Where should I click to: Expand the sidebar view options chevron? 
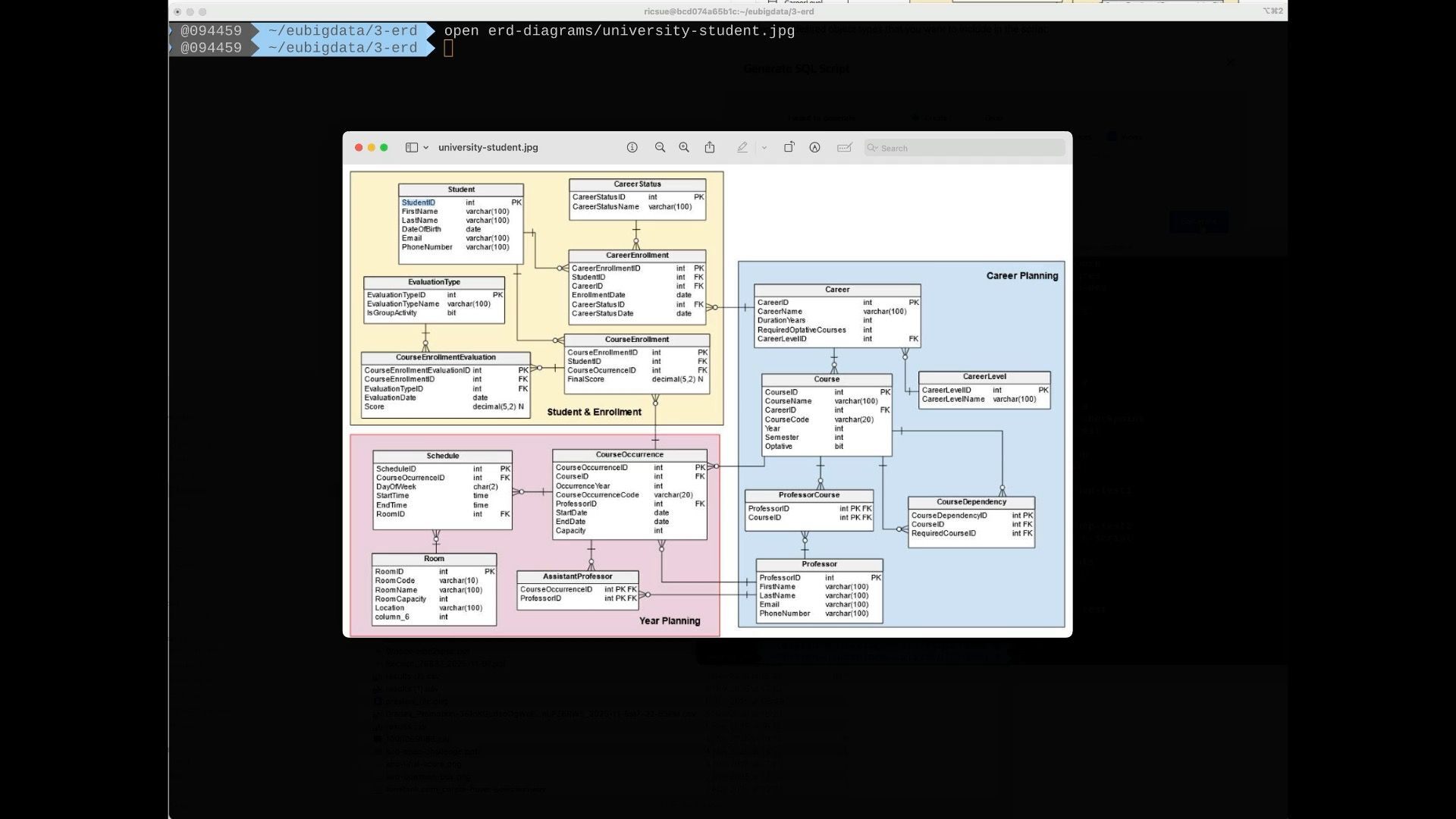(426, 148)
